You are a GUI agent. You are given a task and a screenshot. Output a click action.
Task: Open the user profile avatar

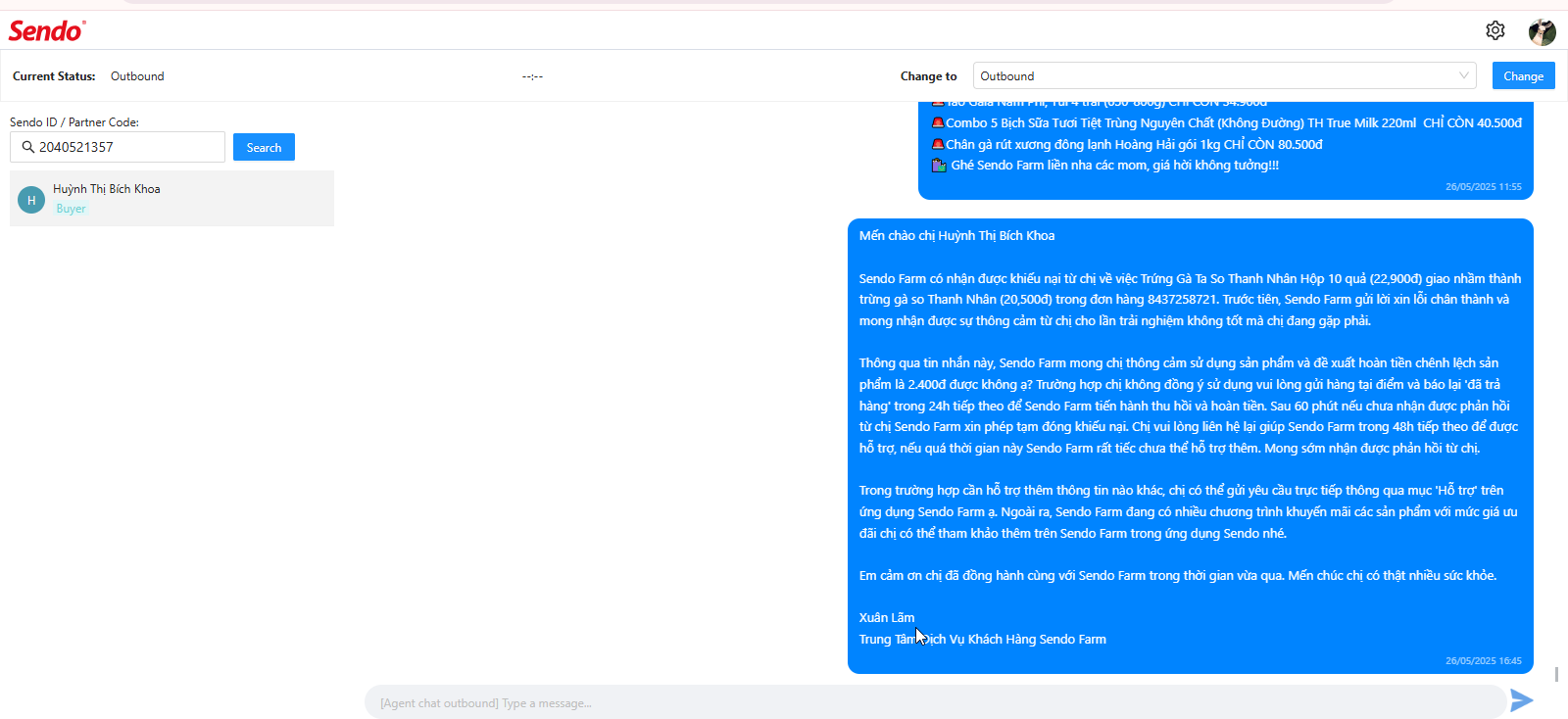pos(1543,31)
